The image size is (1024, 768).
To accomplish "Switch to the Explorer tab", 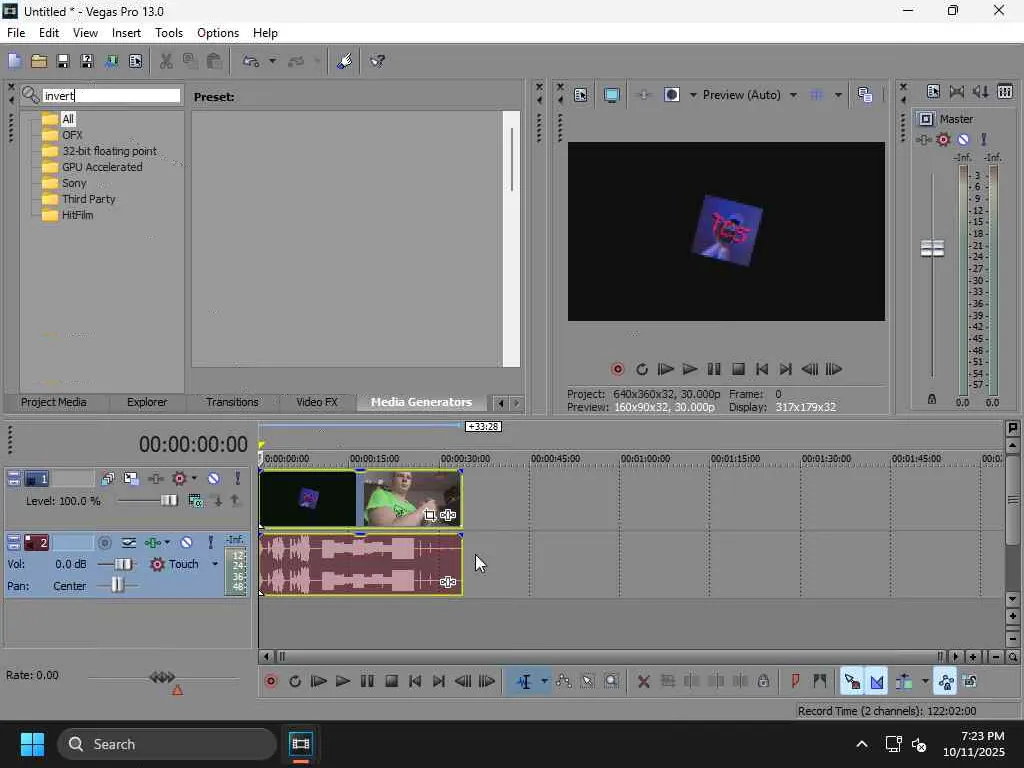I will pyautogui.click(x=147, y=402).
